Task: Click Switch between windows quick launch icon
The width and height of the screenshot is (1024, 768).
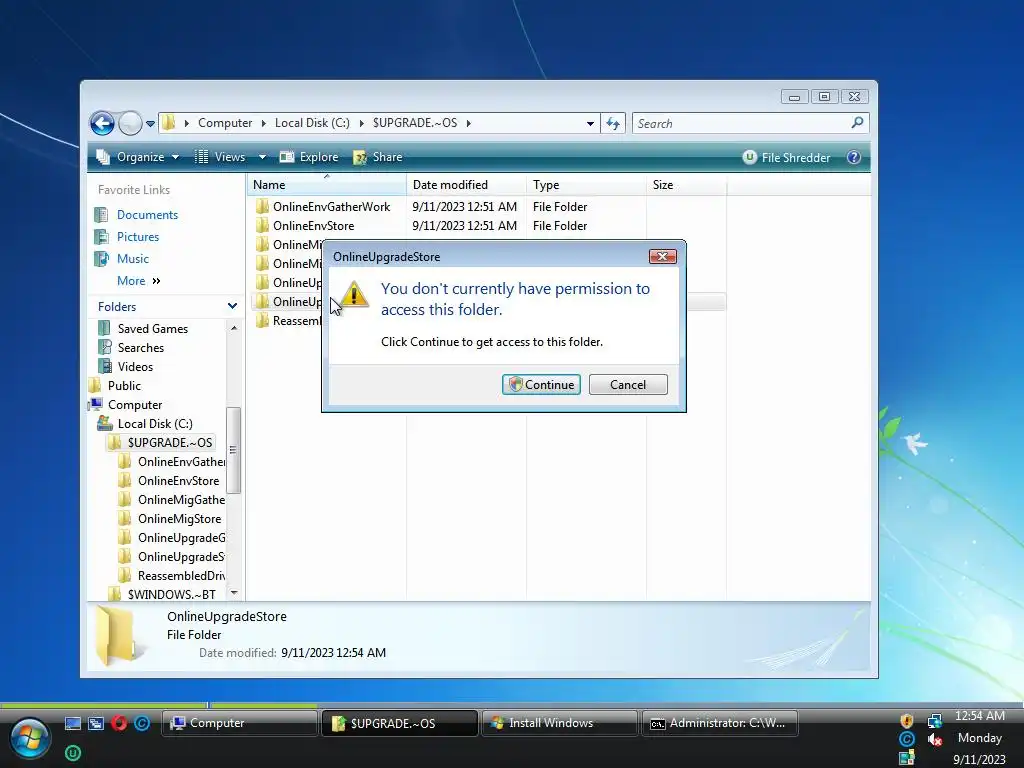Action: point(96,723)
